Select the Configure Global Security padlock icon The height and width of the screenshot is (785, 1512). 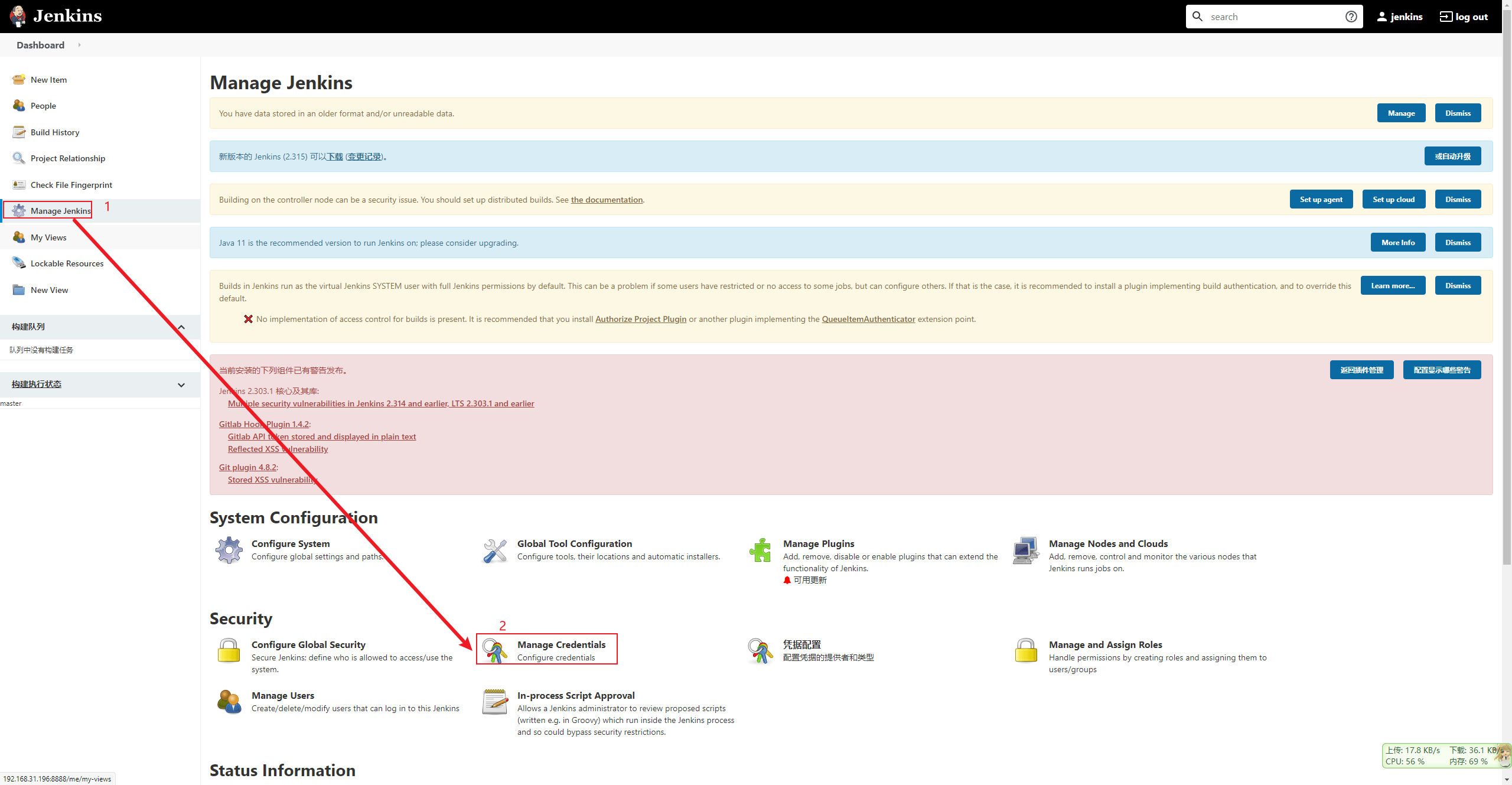tap(229, 651)
